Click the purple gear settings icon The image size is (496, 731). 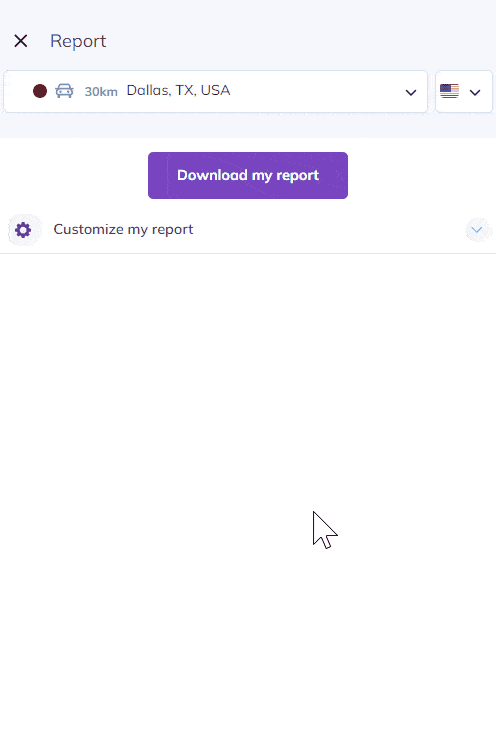23,229
